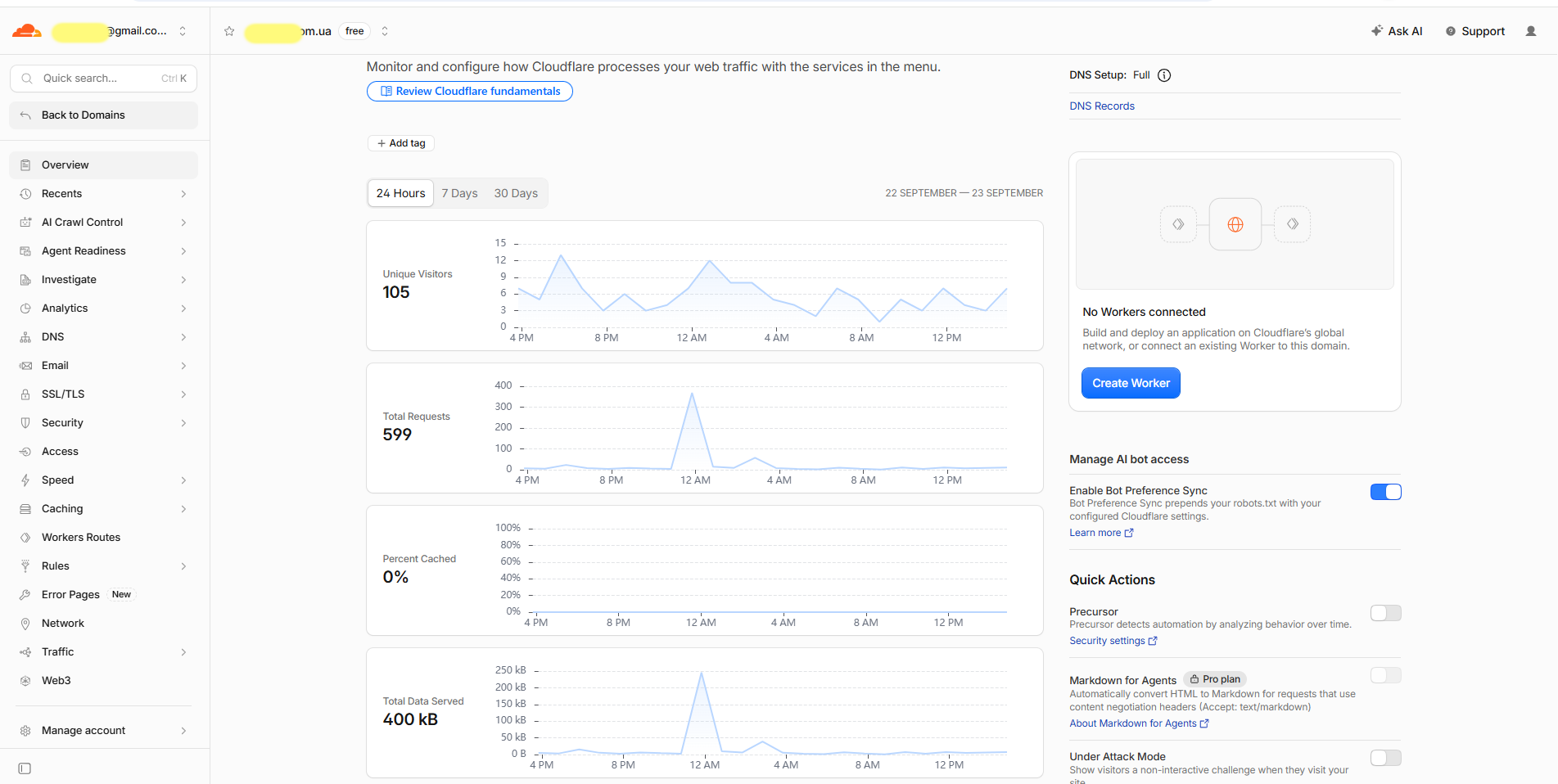Open the user profile icon
The image size is (1558, 784).
pos(1531,31)
